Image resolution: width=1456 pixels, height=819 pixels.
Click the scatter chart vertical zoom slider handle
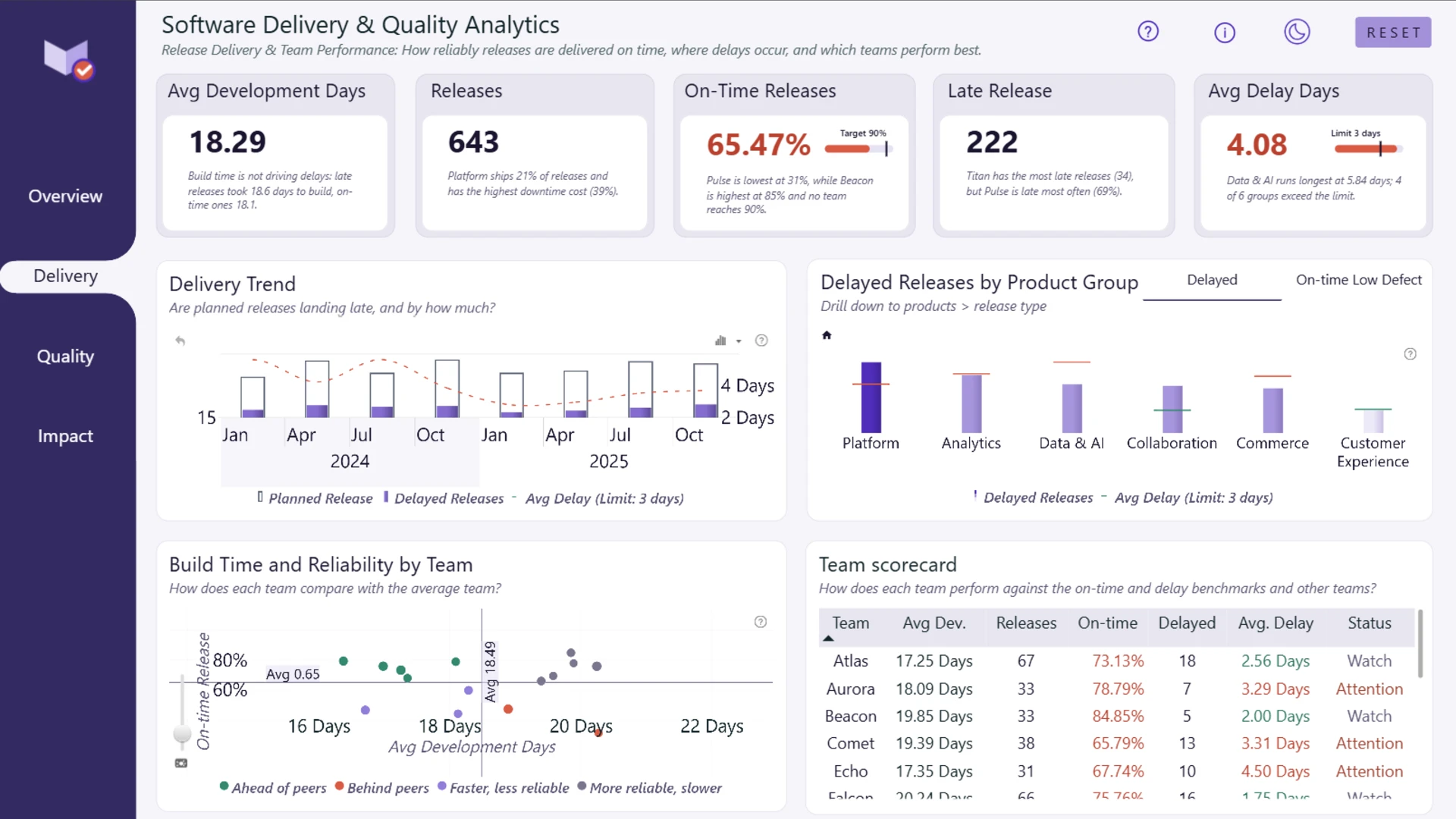(182, 733)
